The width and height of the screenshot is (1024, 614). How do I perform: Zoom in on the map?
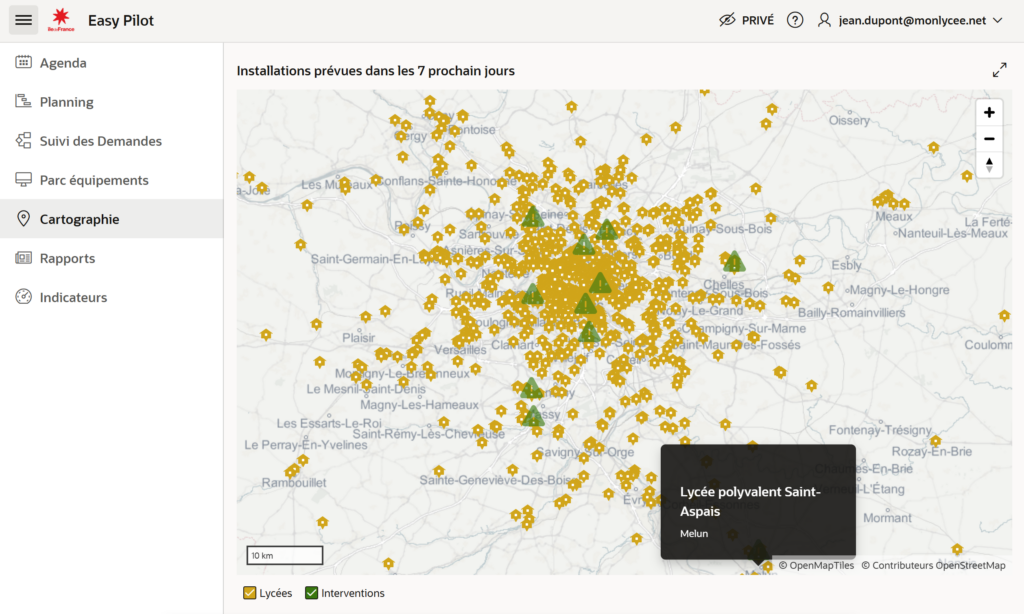989,112
